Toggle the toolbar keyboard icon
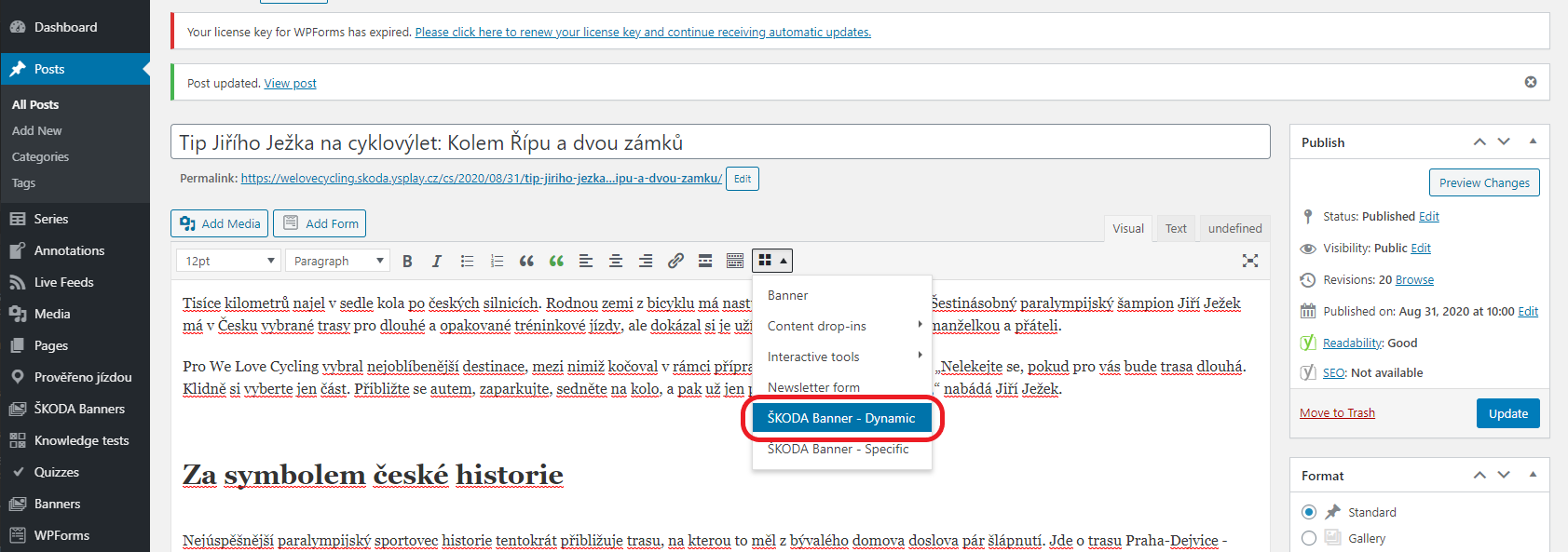1568x552 pixels. (x=735, y=261)
